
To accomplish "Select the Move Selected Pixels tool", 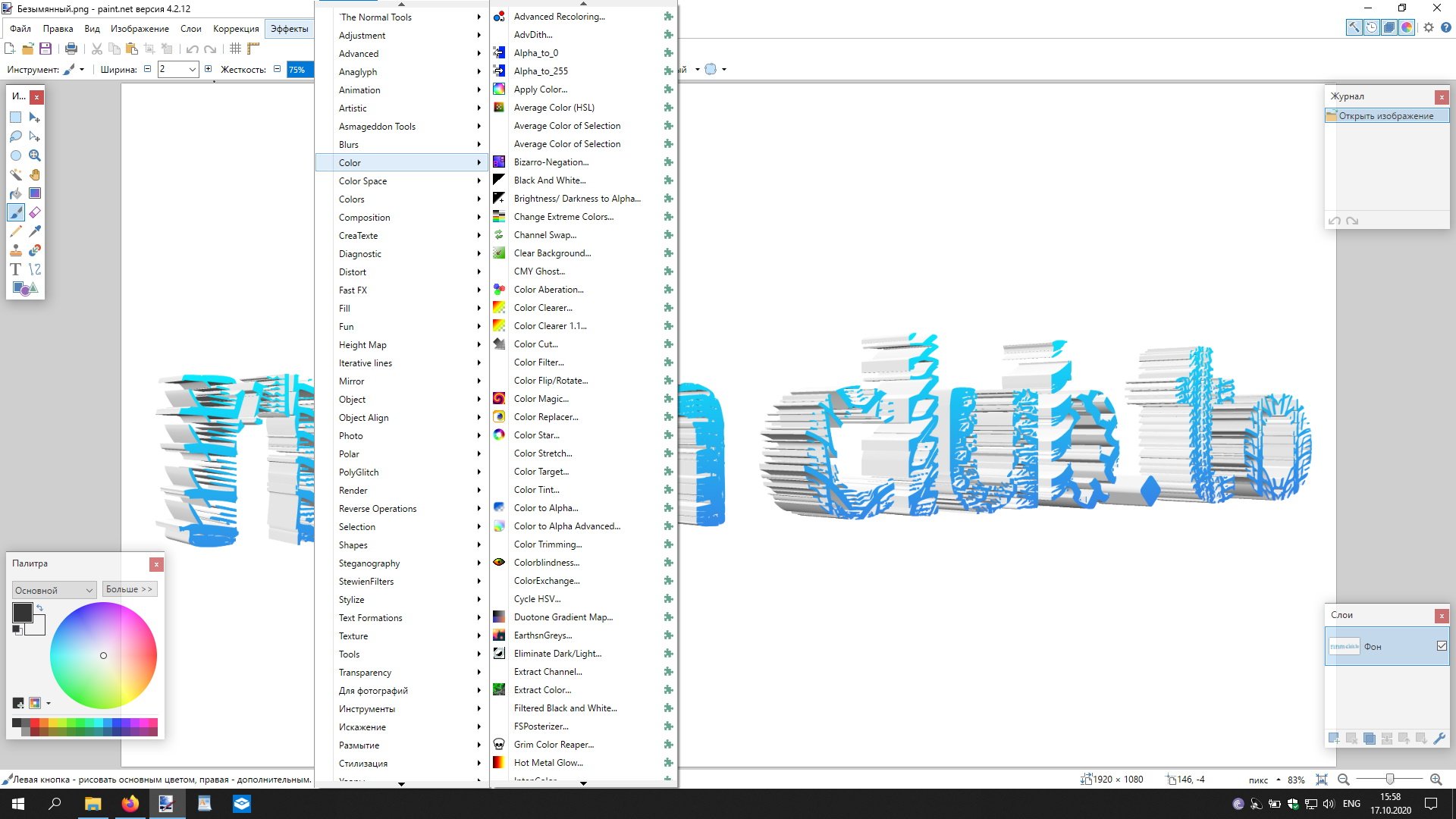I will [x=35, y=118].
